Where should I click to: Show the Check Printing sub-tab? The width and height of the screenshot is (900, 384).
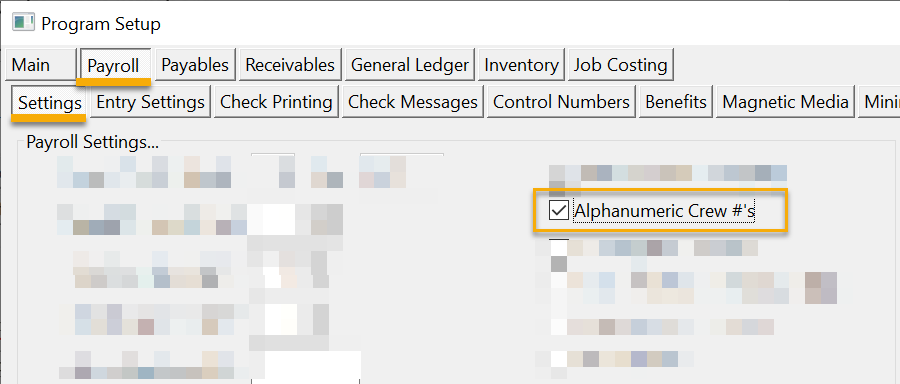click(276, 102)
